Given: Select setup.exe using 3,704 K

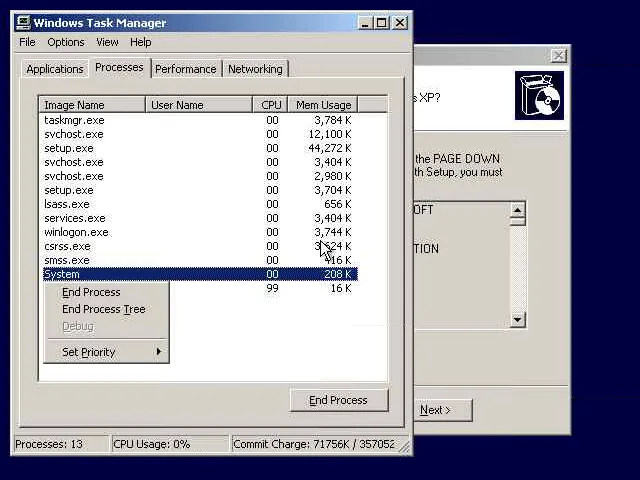Looking at the screenshot, I should (200, 190).
